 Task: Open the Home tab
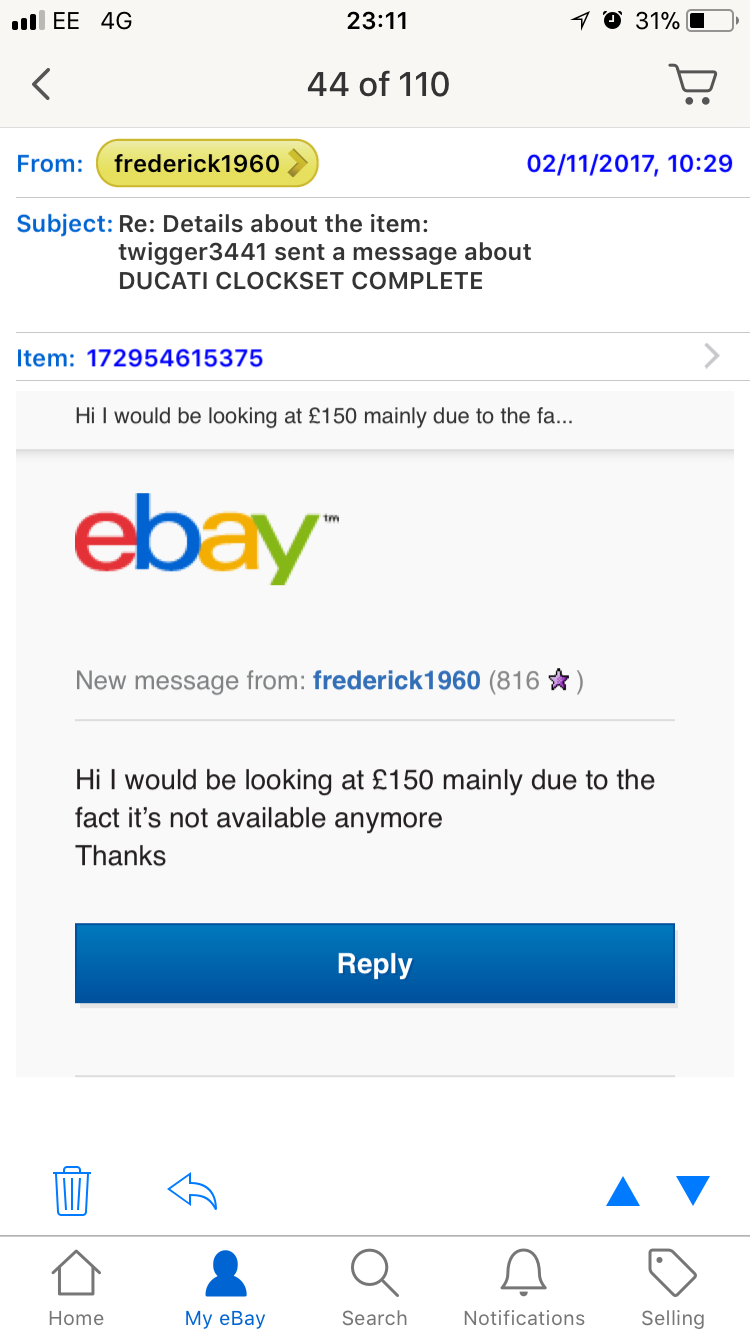pos(76,1290)
